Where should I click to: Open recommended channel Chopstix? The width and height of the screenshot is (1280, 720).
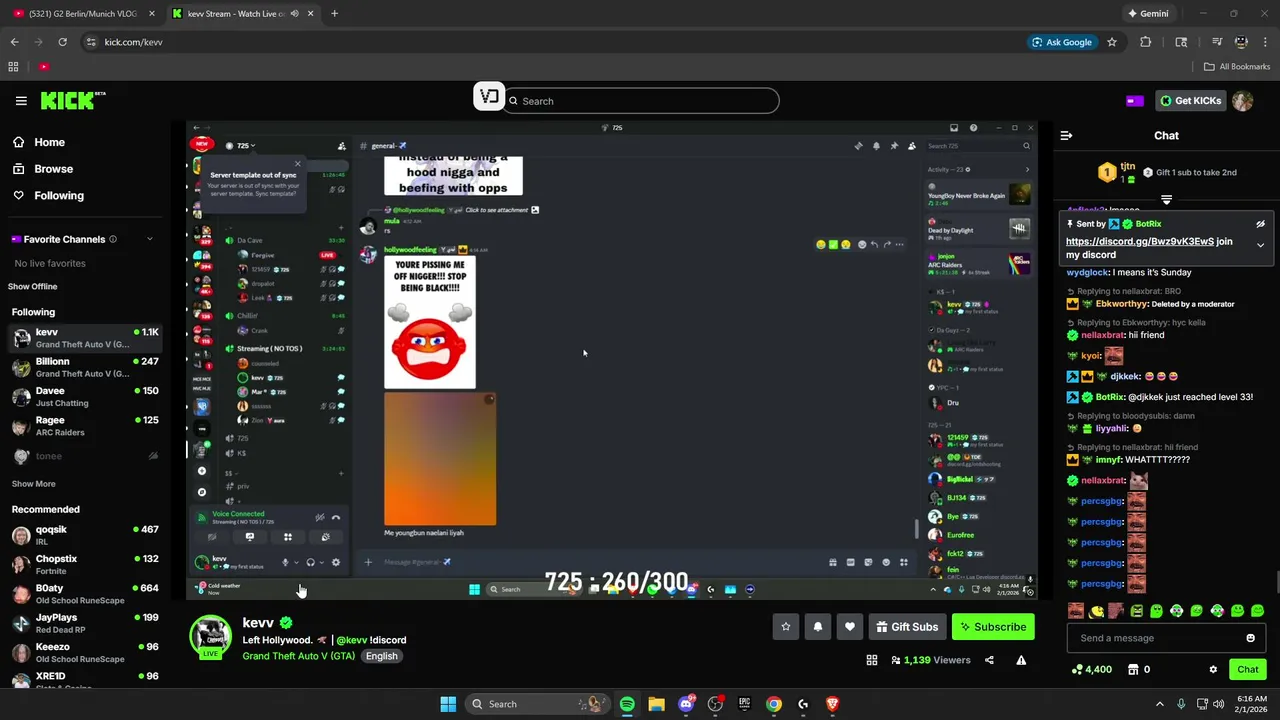(85, 565)
